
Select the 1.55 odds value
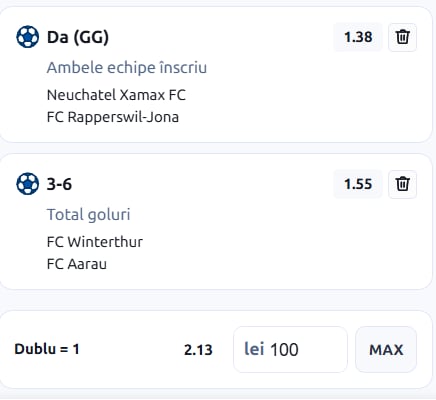[358, 184]
